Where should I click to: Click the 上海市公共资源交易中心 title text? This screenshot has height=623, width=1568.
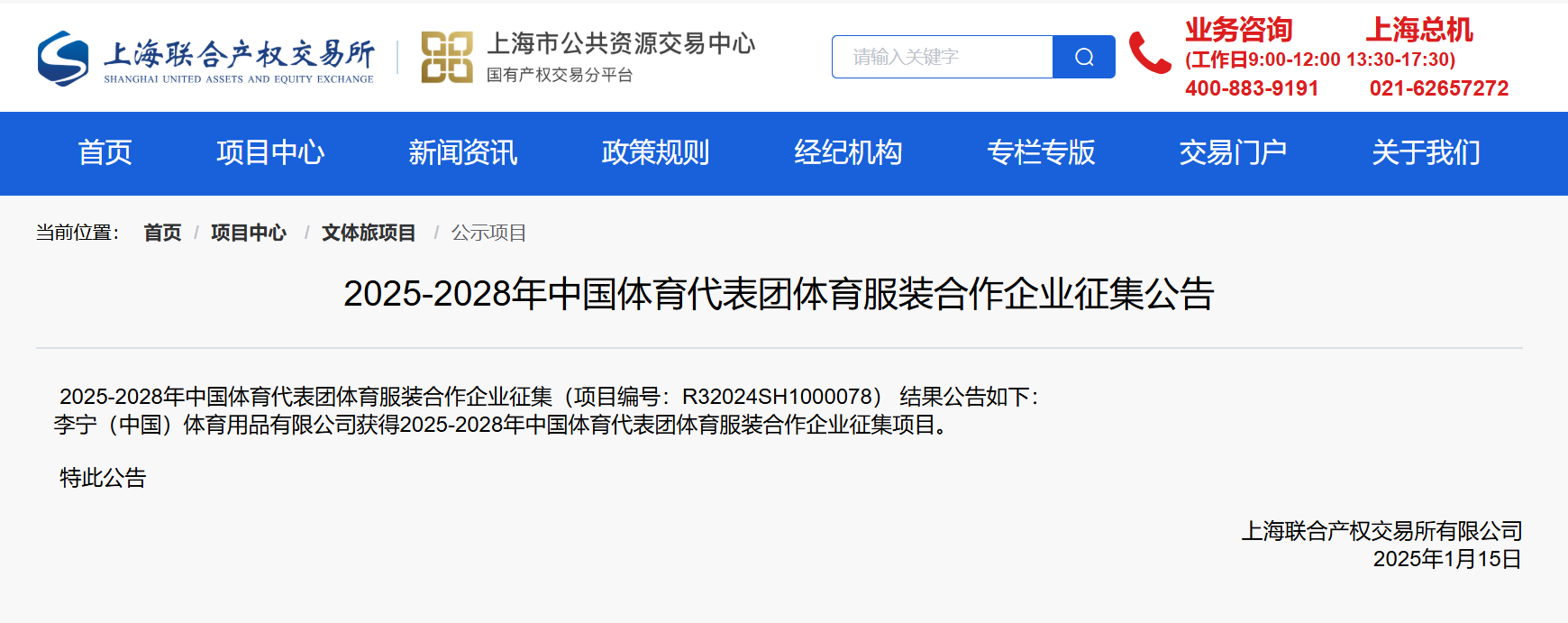tap(621, 43)
